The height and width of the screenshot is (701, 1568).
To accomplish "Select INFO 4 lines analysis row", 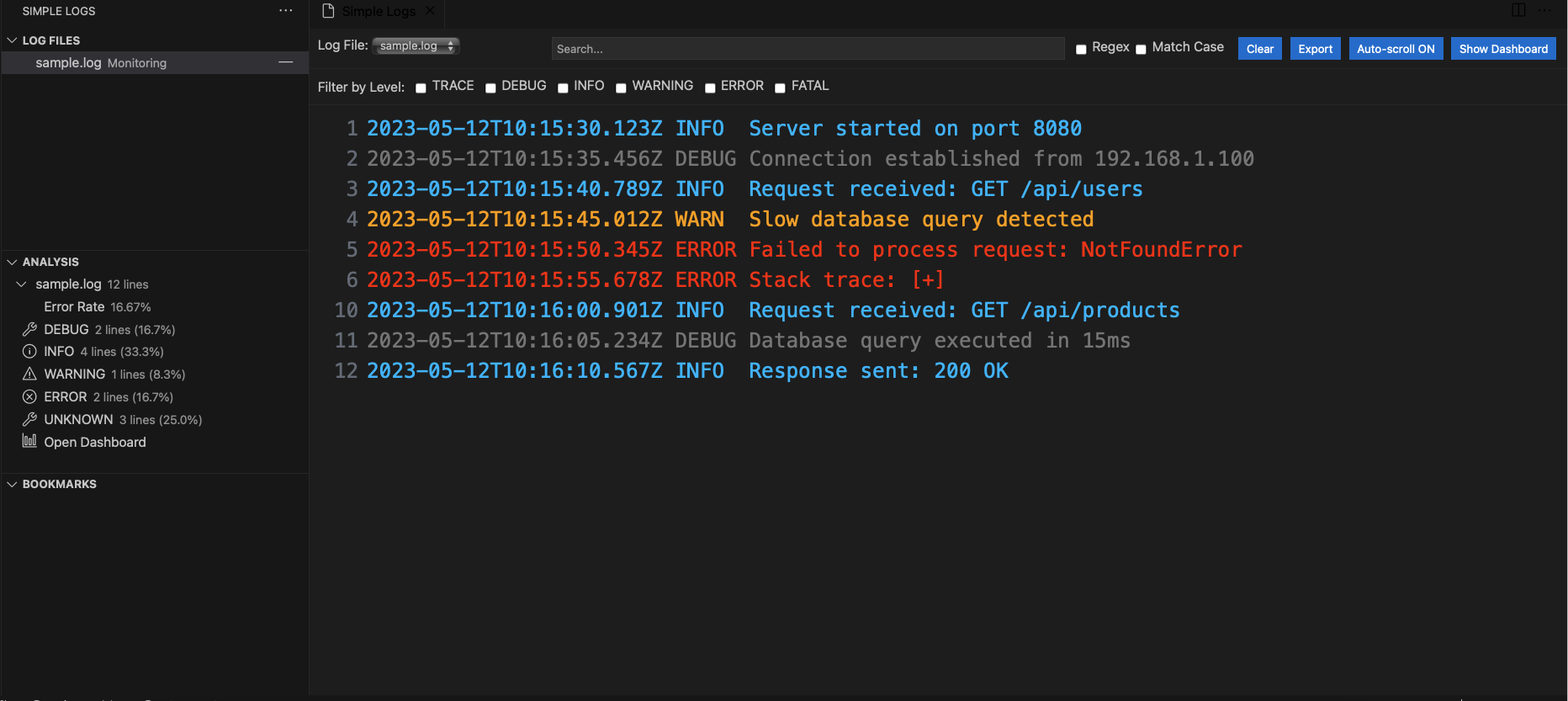I will click(x=155, y=352).
